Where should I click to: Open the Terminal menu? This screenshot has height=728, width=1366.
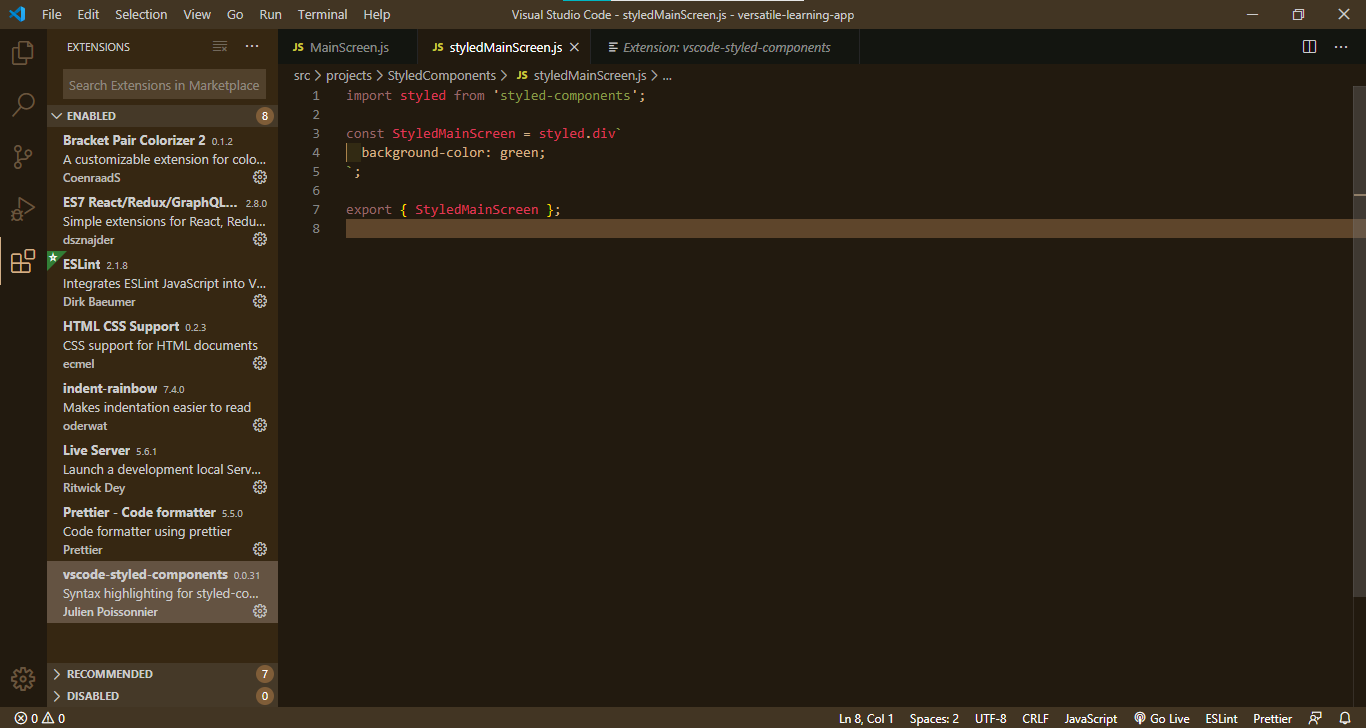tap(321, 14)
